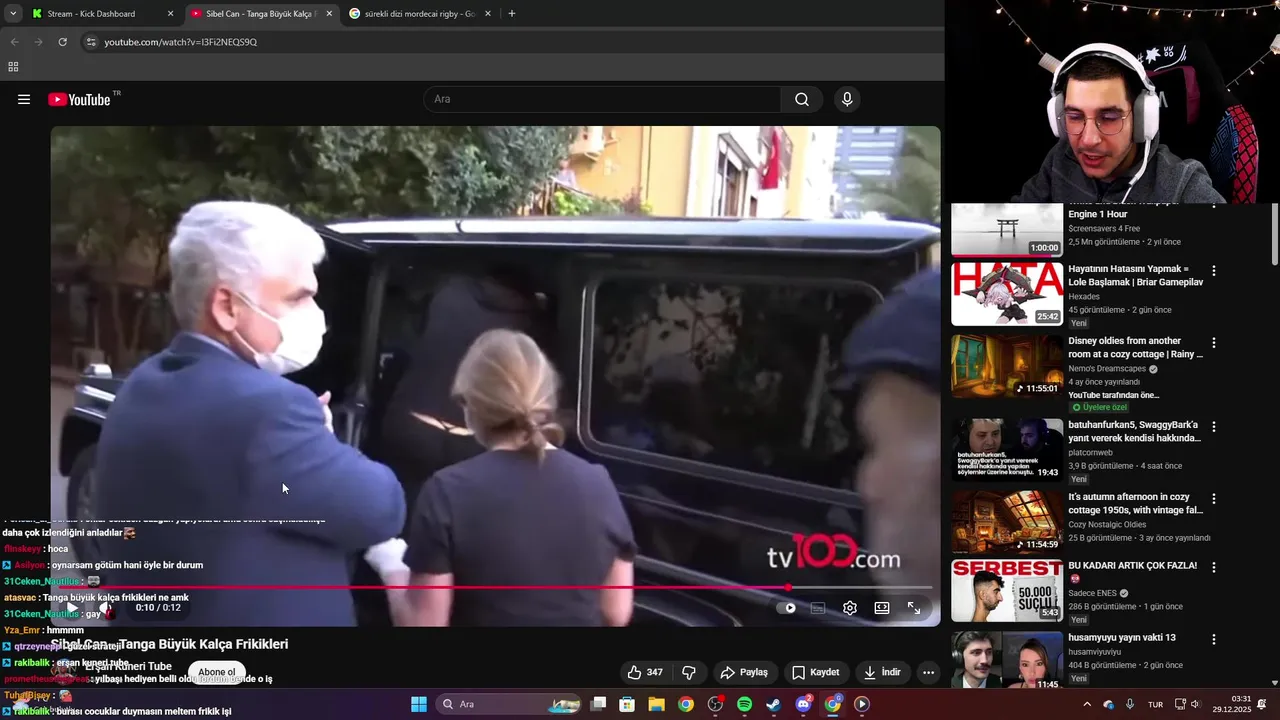Open options menu for BU KADARI ARTIK ÇOK FAZLA
Screen dimensions: 1280x720
[1214, 567]
